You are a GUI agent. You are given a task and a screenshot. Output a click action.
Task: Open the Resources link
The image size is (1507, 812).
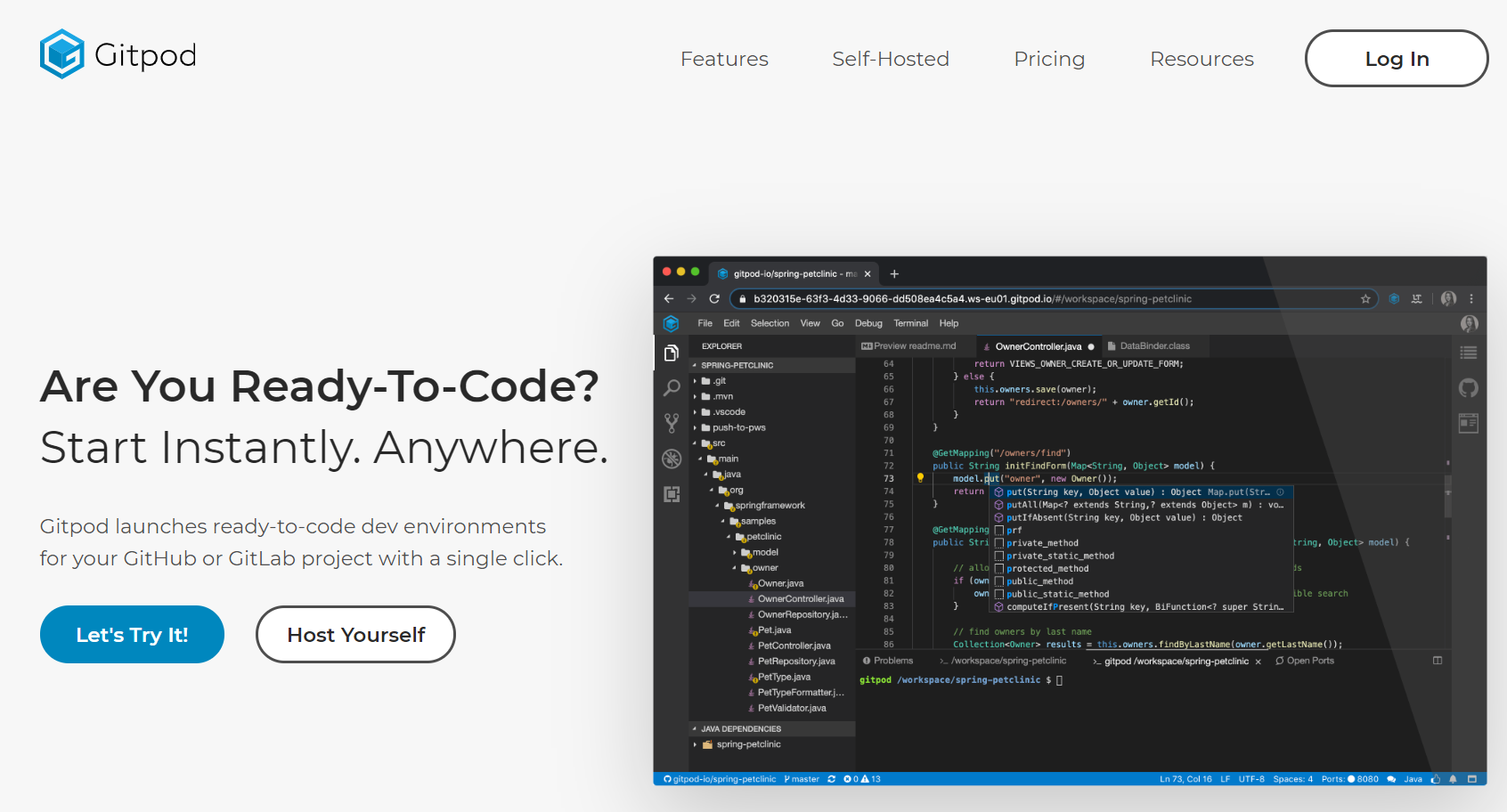(x=1202, y=59)
